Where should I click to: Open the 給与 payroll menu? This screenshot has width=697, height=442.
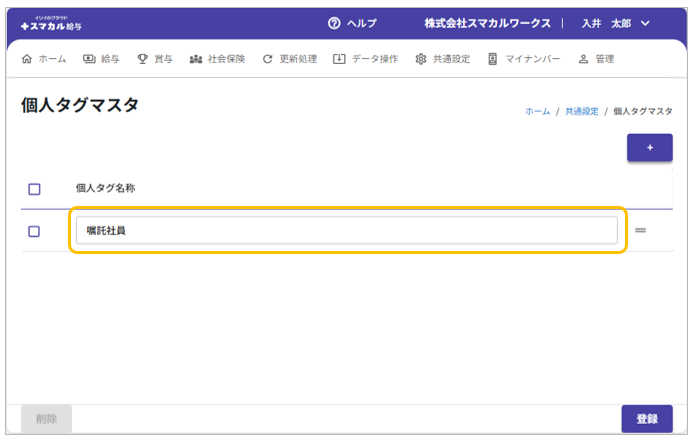pyautogui.click(x=101, y=59)
